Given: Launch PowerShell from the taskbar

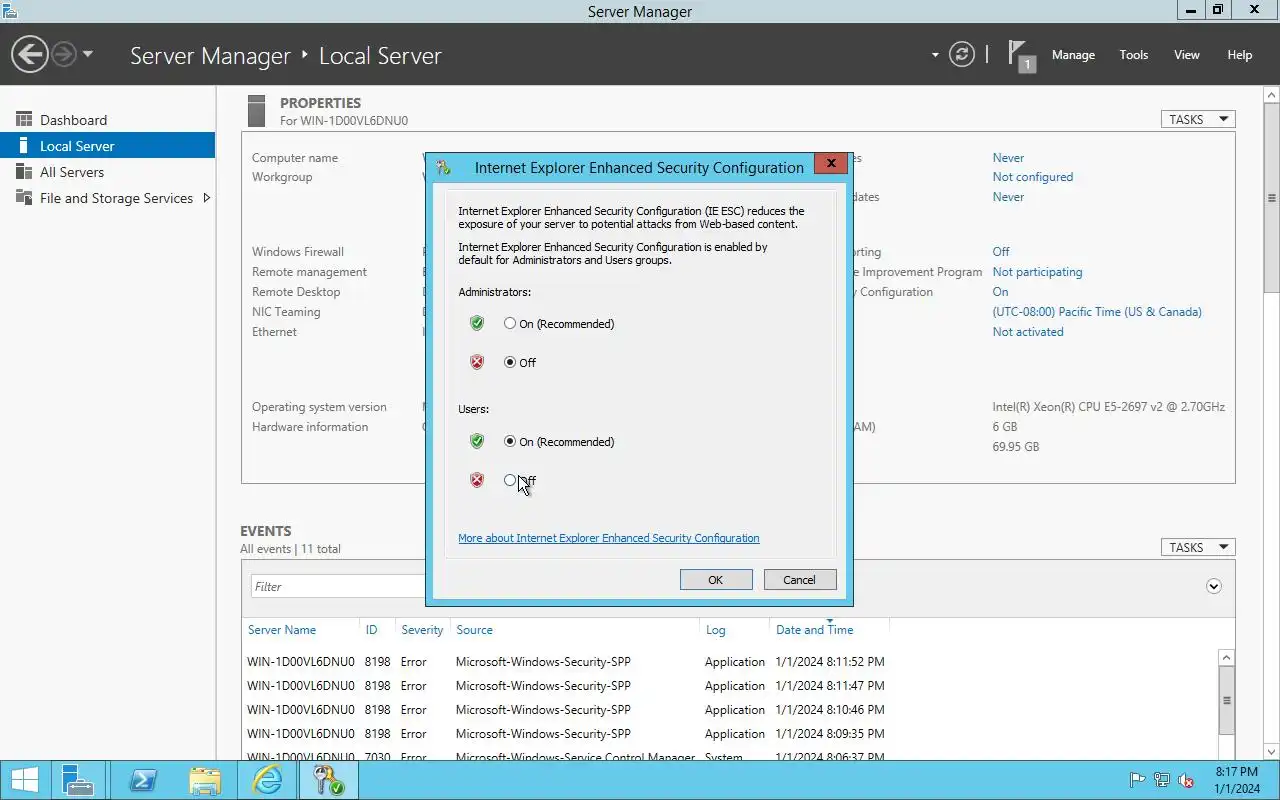Looking at the screenshot, I should pos(142,780).
